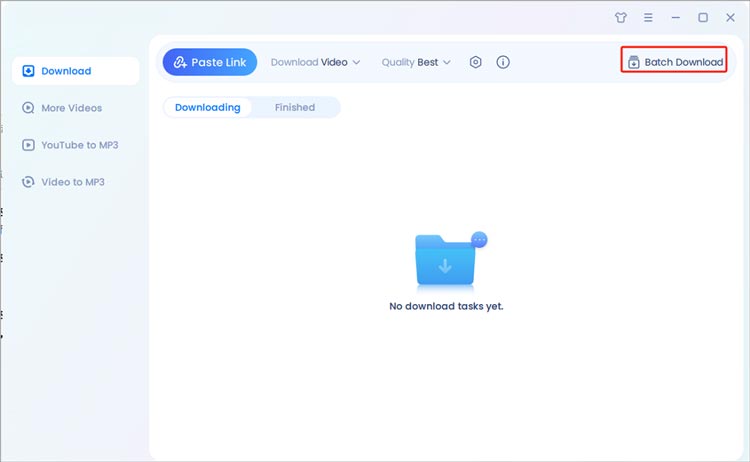
Task: Click the blue empty folder illustration
Action: click(x=445, y=262)
